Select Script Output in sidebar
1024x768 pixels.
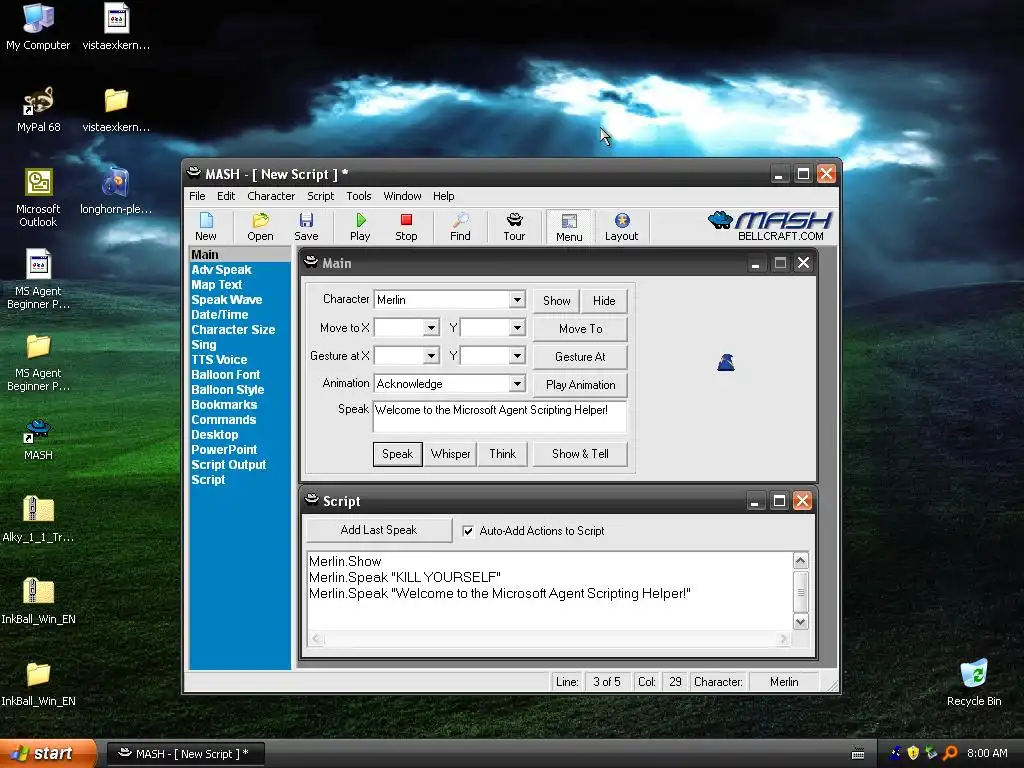coord(229,465)
